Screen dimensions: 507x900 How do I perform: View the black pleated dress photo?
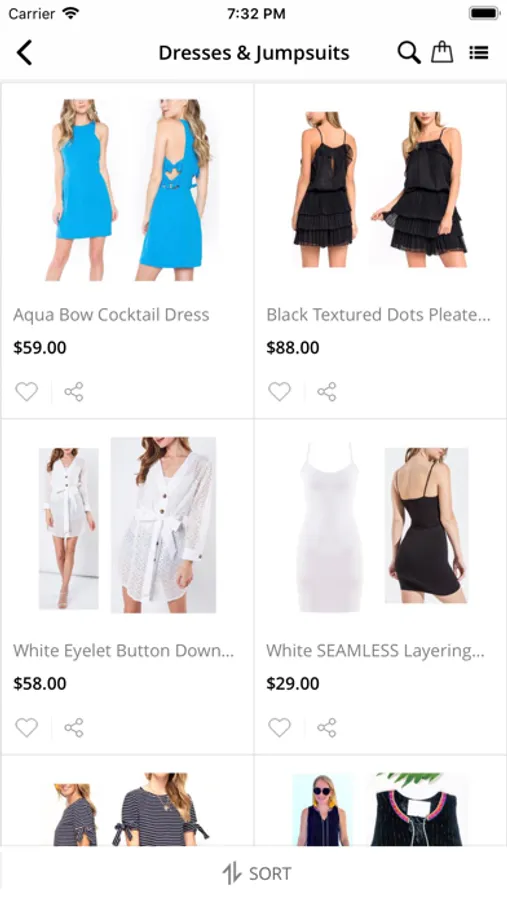click(380, 190)
